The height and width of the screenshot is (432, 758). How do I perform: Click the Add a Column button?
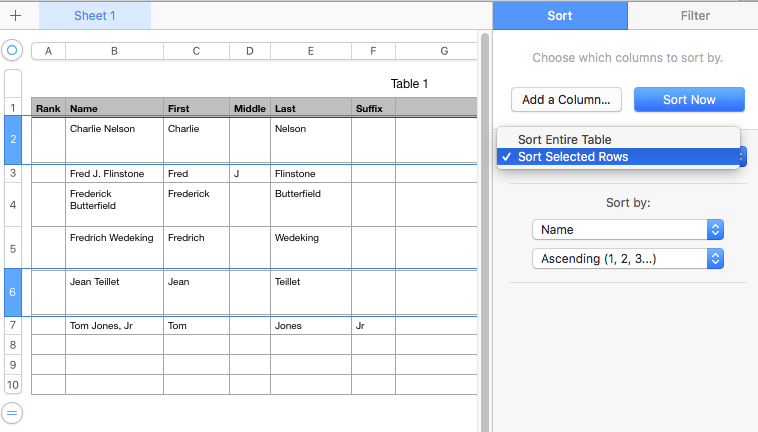pyautogui.click(x=567, y=99)
